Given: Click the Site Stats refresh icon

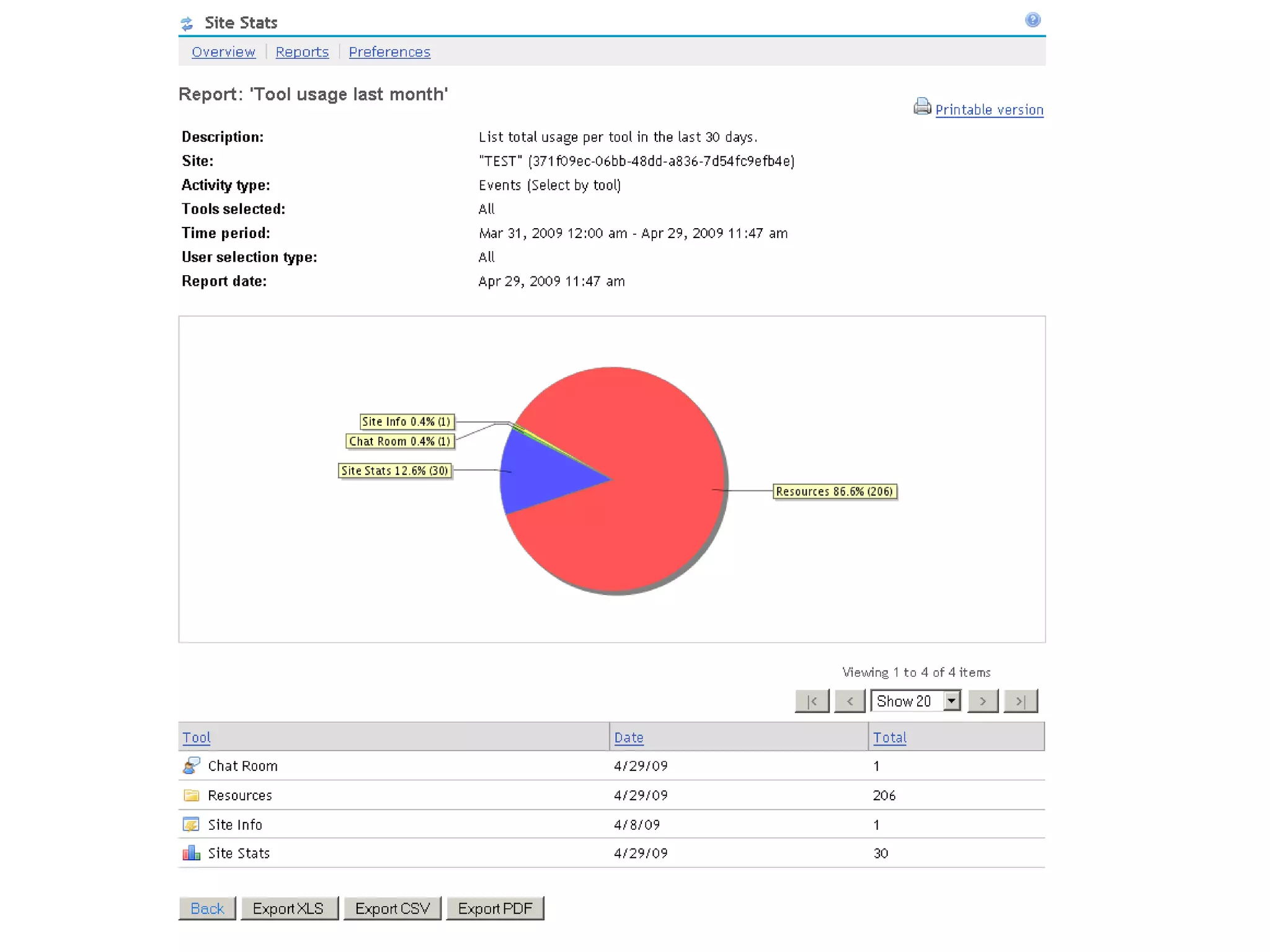Looking at the screenshot, I should 187,24.
